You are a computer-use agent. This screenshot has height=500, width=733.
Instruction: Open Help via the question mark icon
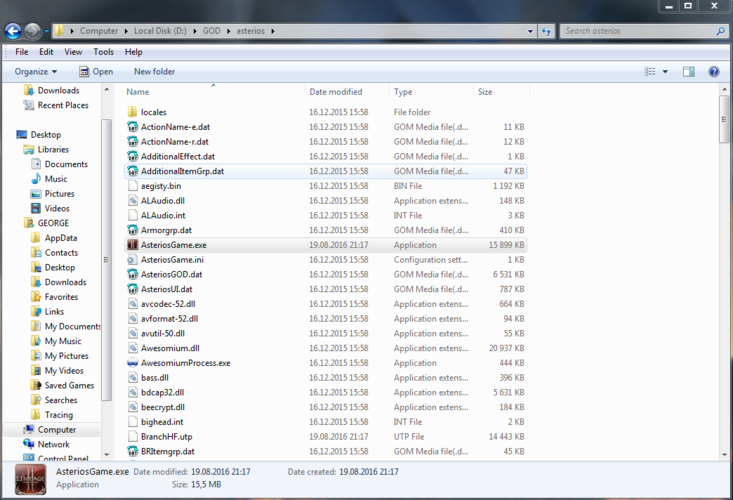(x=713, y=71)
